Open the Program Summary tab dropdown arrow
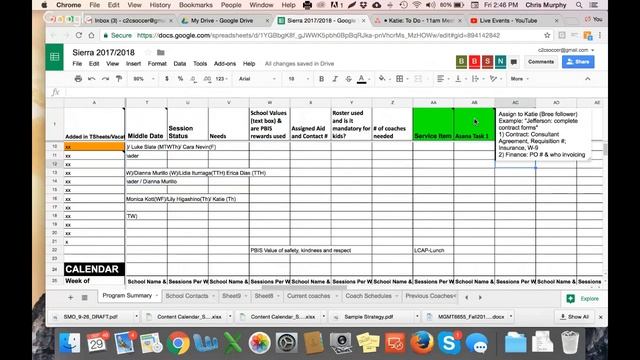This screenshot has height=360, width=640. [156, 296]
